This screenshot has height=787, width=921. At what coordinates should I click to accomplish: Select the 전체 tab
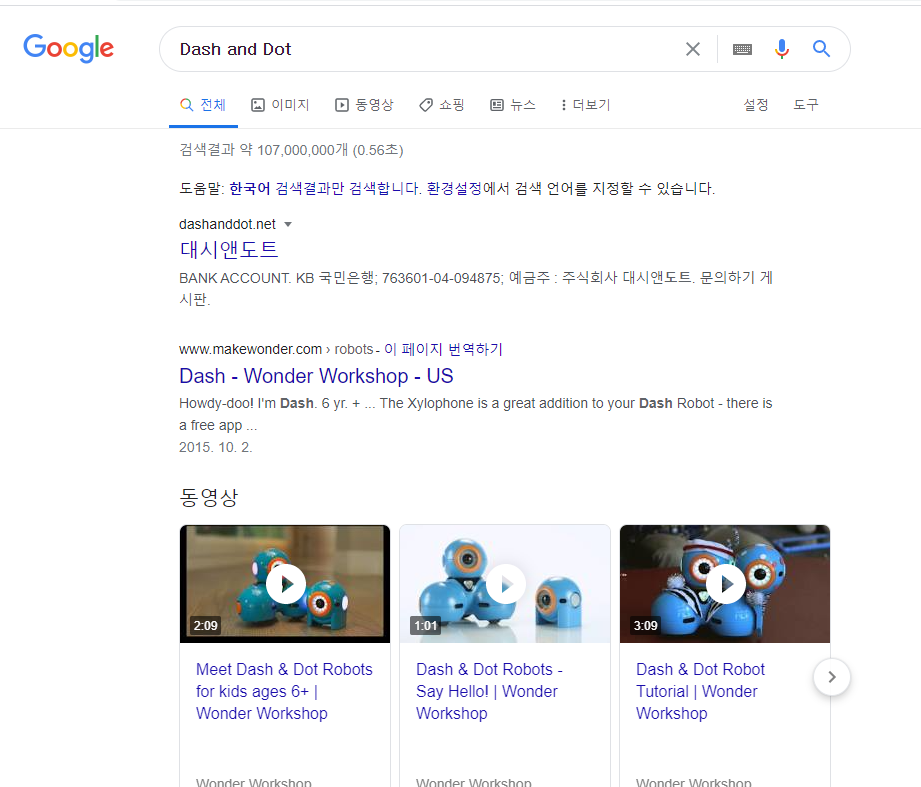click(203, 105)
